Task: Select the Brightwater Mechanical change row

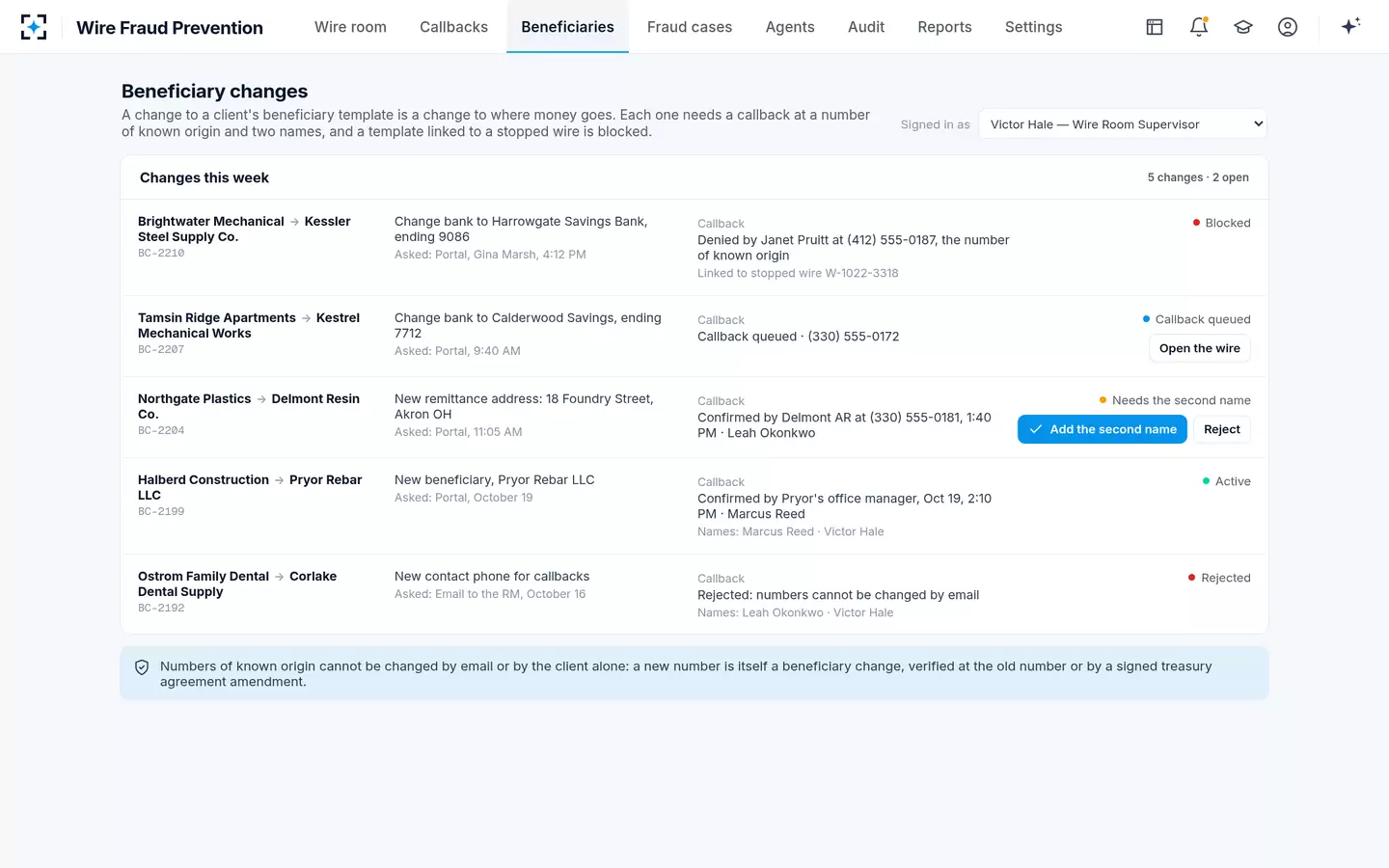Action: tap(694, 247)
